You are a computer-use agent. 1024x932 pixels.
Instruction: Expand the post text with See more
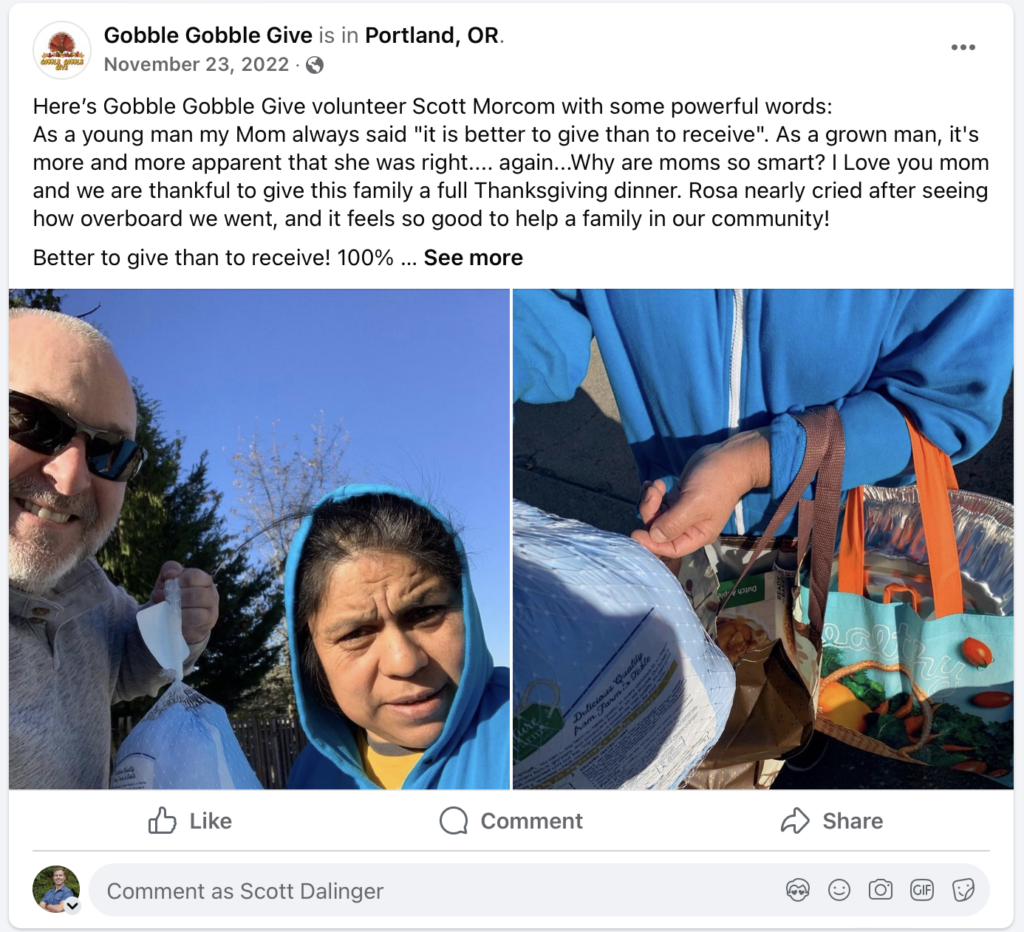pos(473,257)
